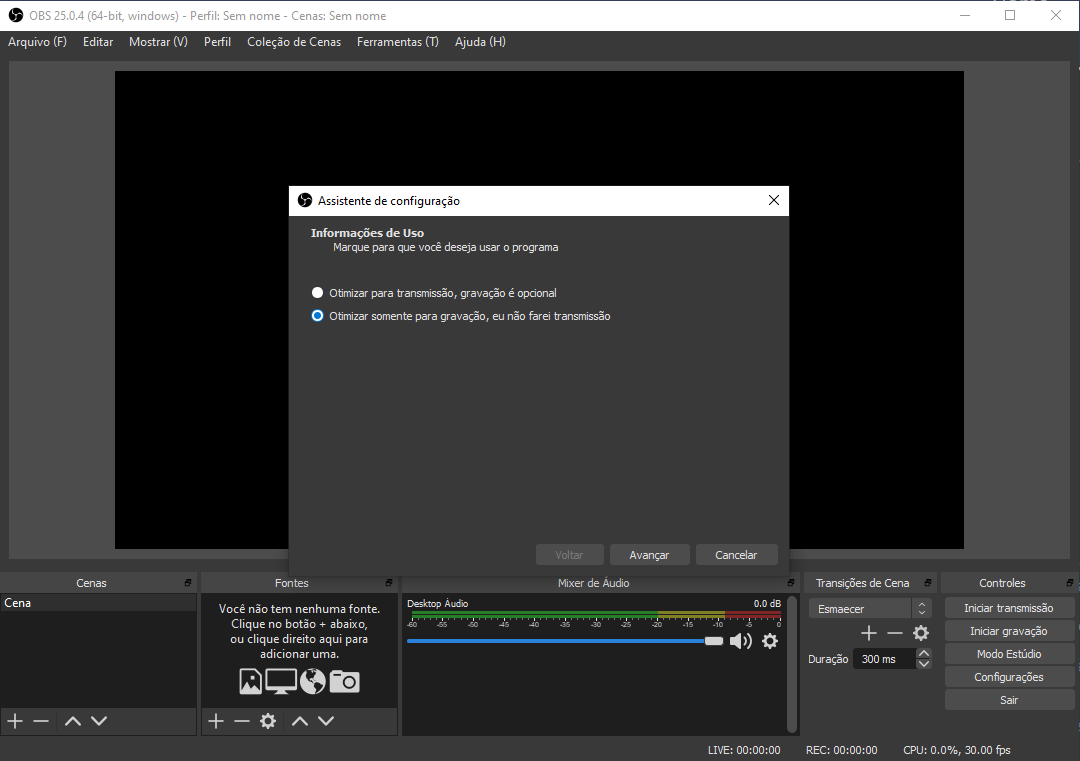Click Iniciar gravação button
This screenshot has height=761, width=1080.
(x=1008, y=631)
